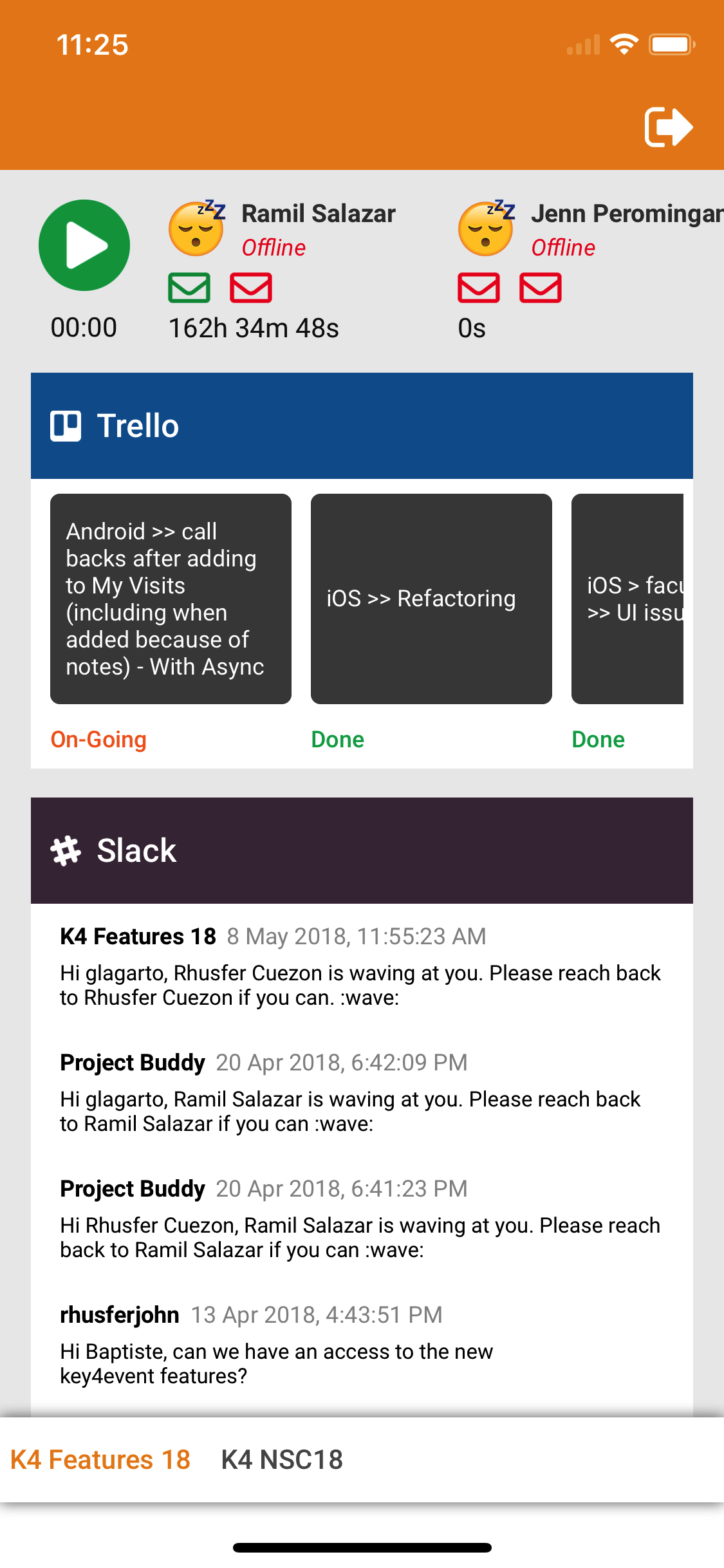Tap Jenn's second red envelope icon
This screenshot has width=724, height=1568.
tap(541, 287)
